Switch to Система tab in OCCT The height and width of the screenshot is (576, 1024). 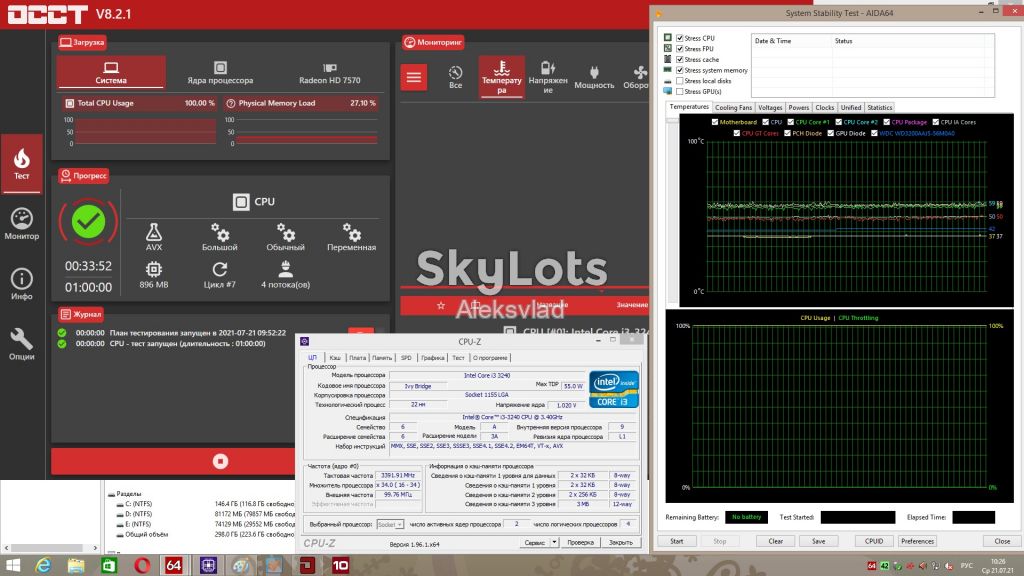tap(110, 72)
